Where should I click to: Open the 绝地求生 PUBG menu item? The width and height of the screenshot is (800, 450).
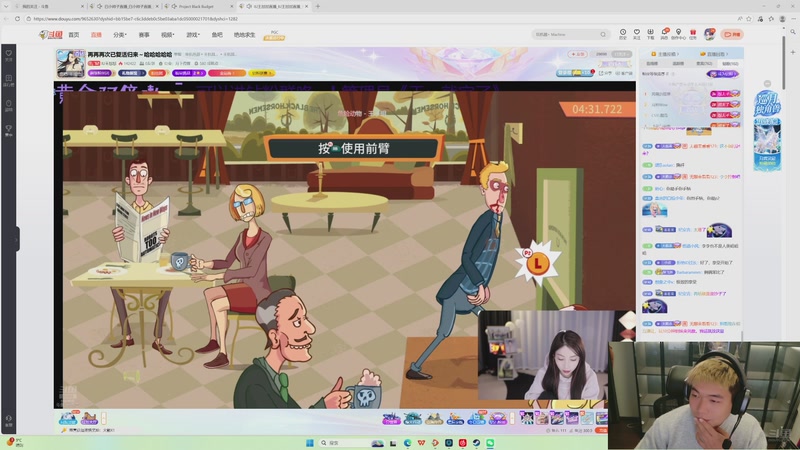244,35
